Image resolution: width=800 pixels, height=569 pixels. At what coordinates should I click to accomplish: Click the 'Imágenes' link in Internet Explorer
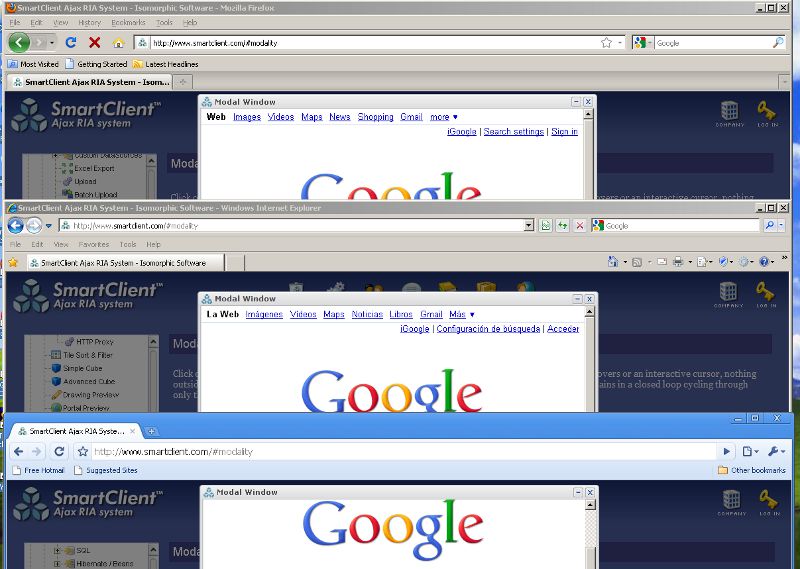264,314
